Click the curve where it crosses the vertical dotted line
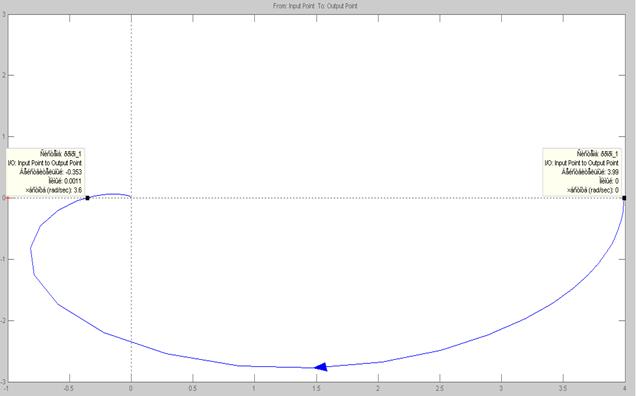Image resolution: width=636 pixels, height=396 pixels. (x=131, y=341)
